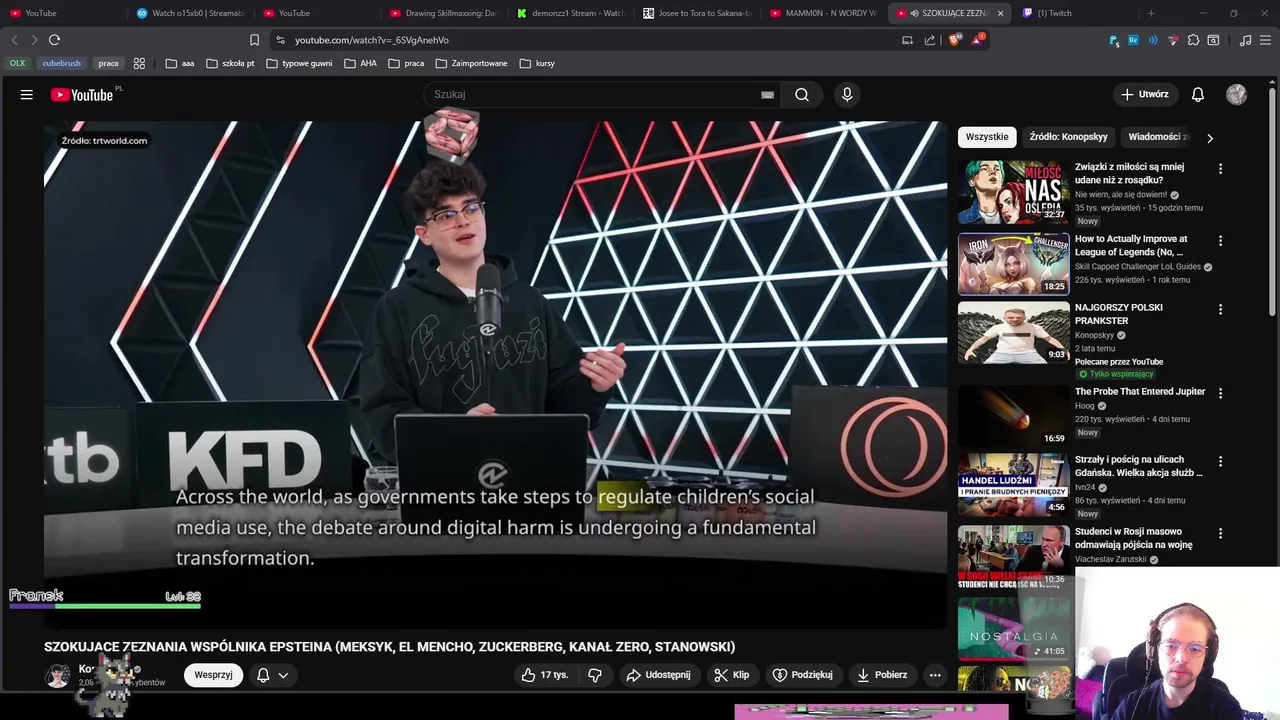Show more filter chips with the arrow
The height and width of the screenshot is (720, 1280).
pos(1210,138)
